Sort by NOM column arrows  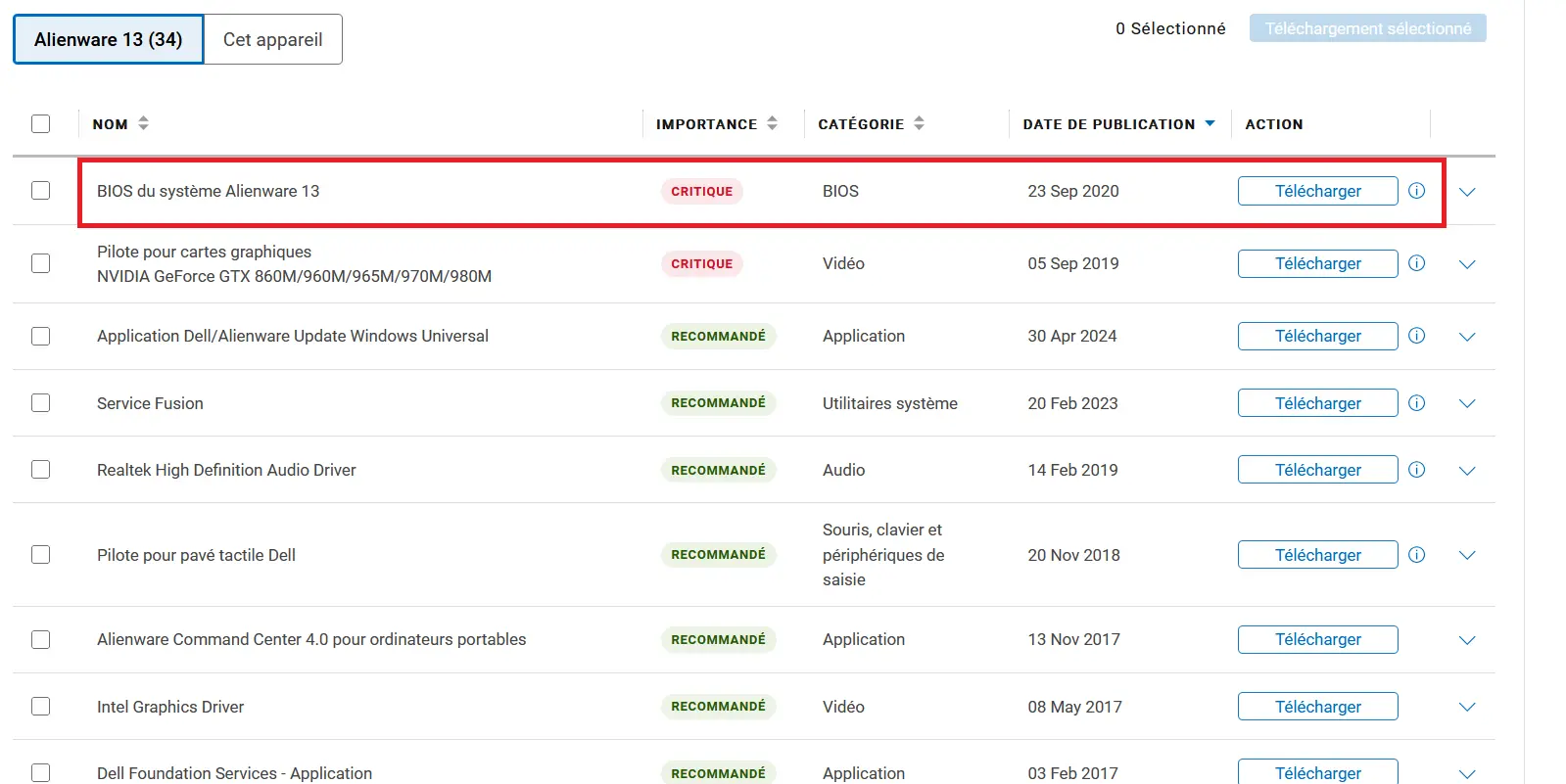[144, 123]
